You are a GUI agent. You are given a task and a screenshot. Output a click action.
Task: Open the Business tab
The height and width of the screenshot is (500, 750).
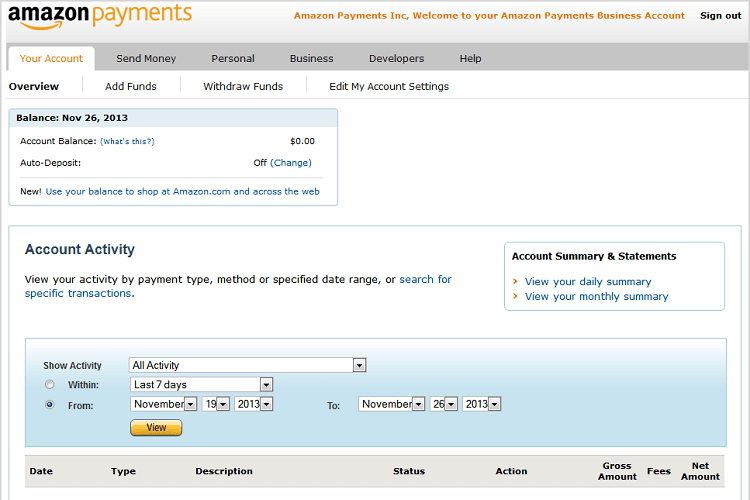pos(311,58)
